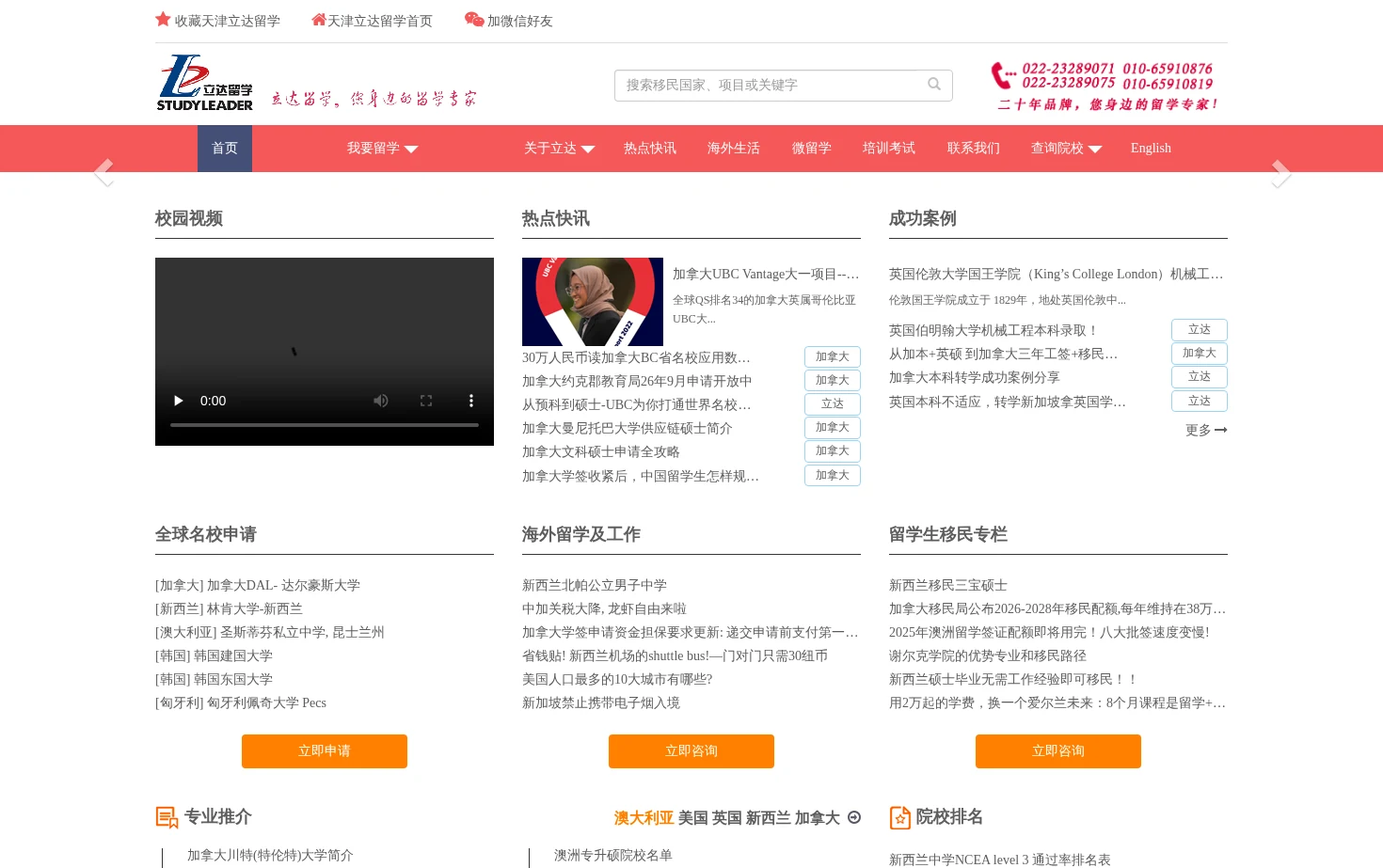Click the phone icon in header
The width and height of the screenshot is (1383, 868).
[x=1003, y=75]
